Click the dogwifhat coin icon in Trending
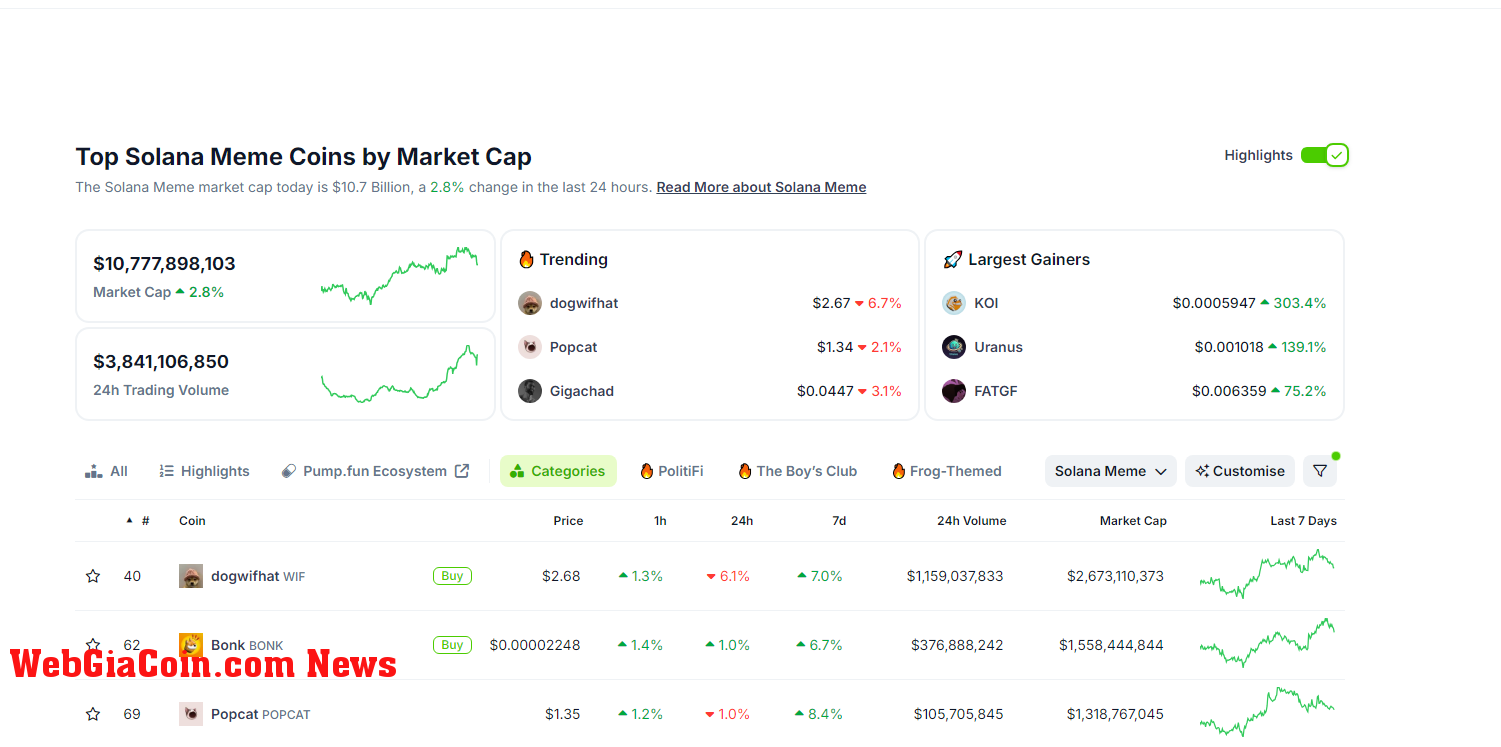 coord(530,303)
